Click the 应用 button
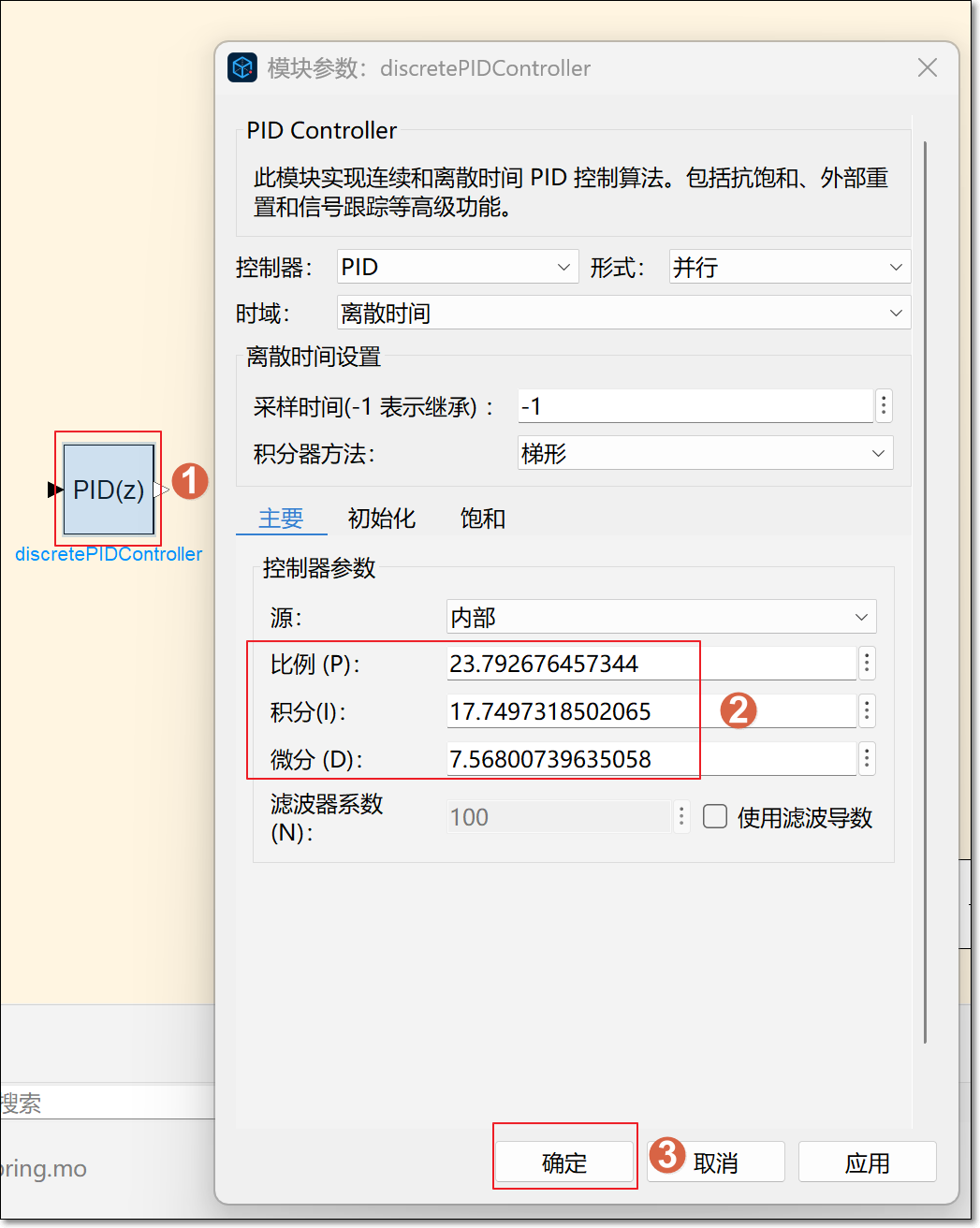Image resolution: width=980 pixels, height=1228 pixels. click(867, 1162)
